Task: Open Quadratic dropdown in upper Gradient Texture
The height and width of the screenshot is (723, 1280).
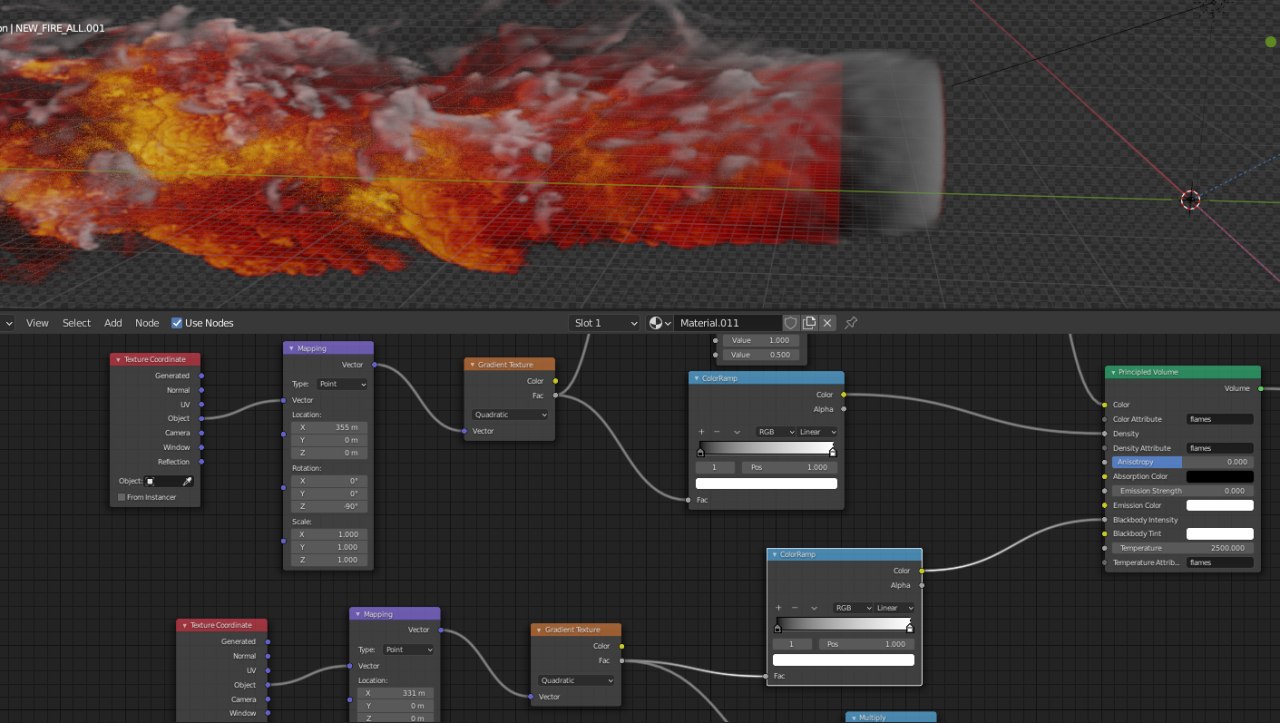Action: (x=511, y=414)
